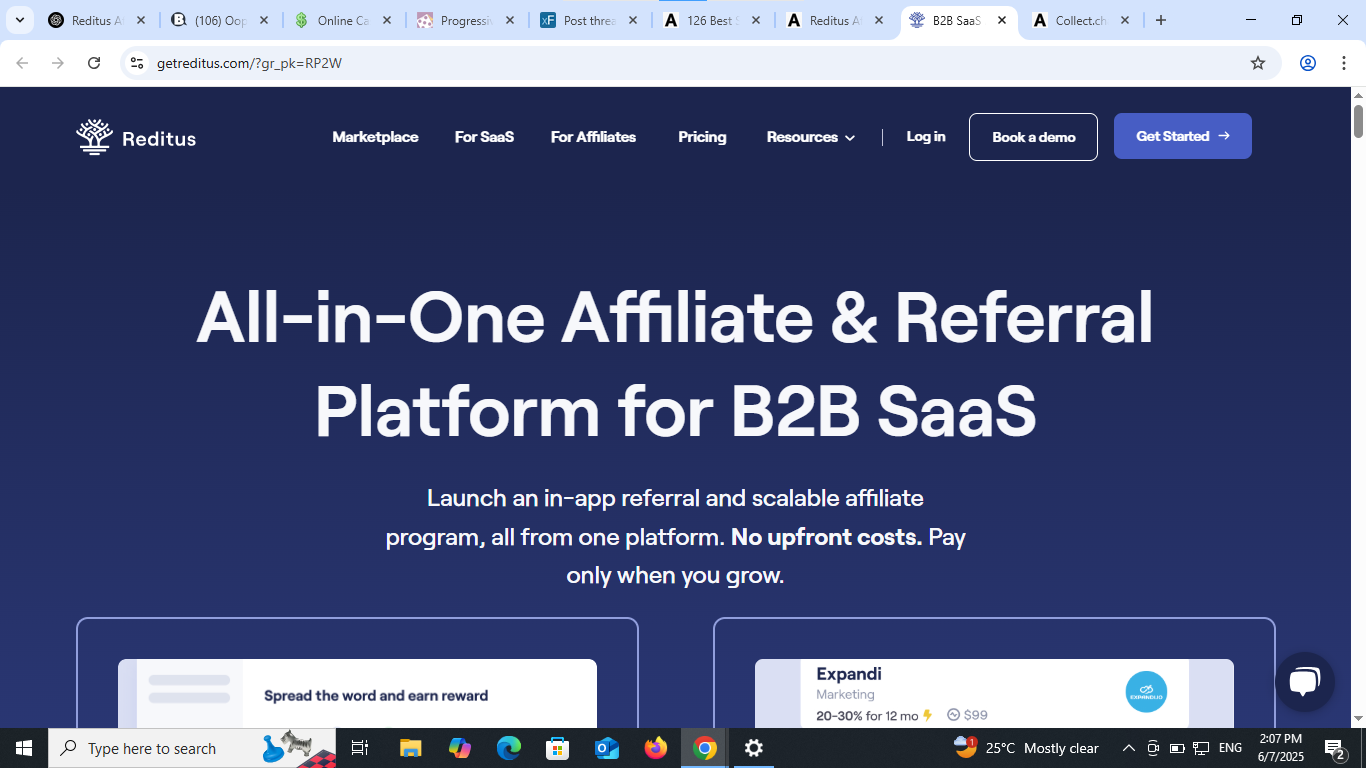Screen dimensions: 1366x768
Task: Click the browser forward arrow
Action: [58, 63]
